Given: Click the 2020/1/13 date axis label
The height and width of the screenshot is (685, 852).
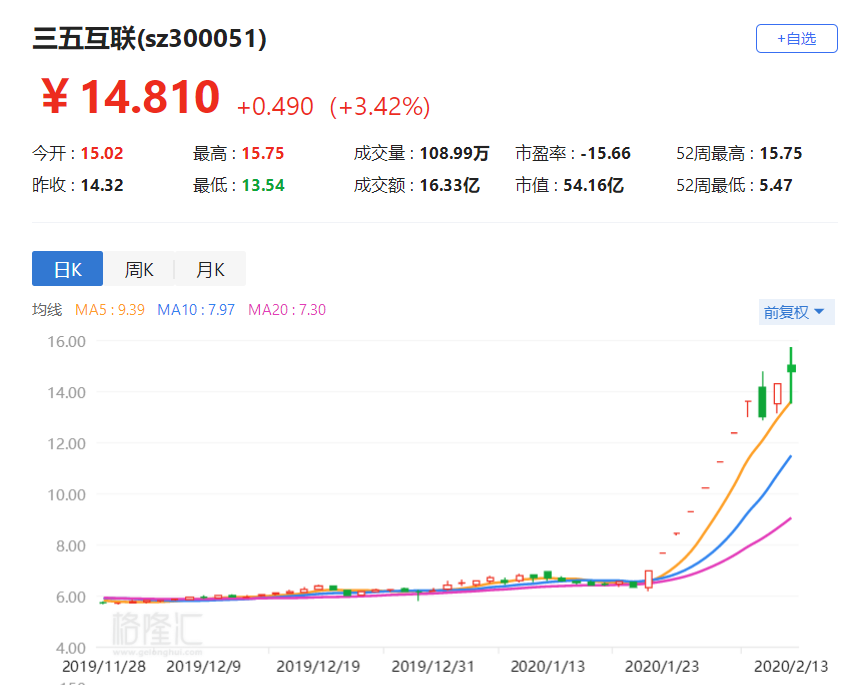Looking at the screenshot, I should point(548,667).
